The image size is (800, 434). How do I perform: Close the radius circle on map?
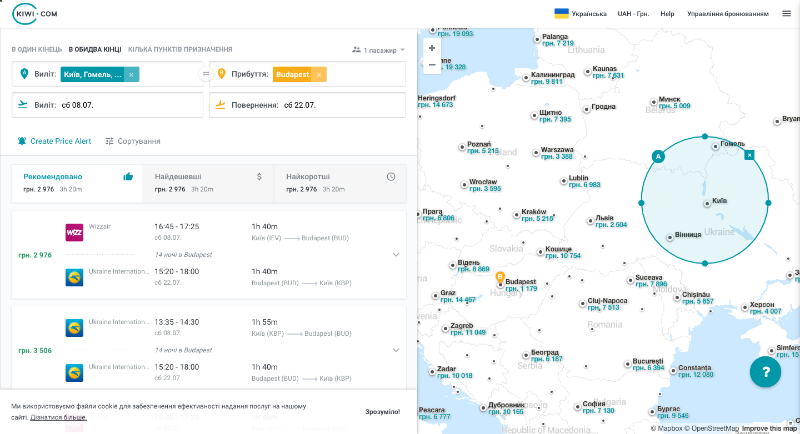tap(749, 155)
